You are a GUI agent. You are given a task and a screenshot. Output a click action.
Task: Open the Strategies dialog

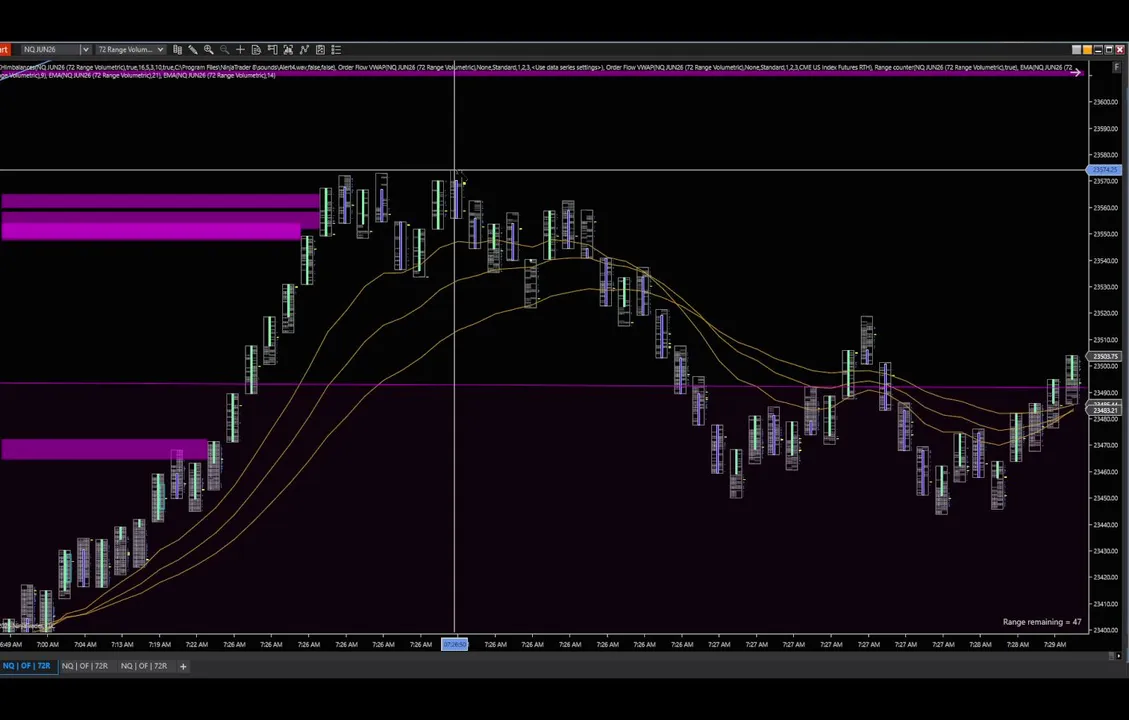click(x=320, y=50)
